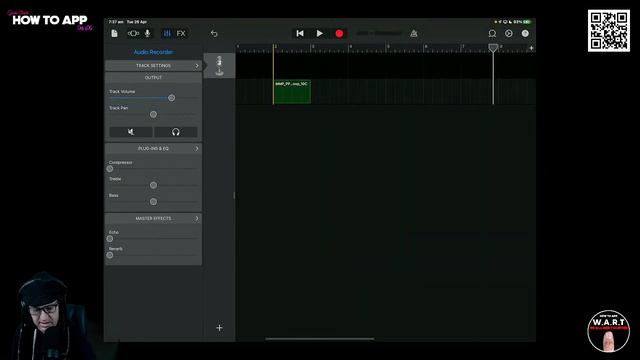This screenshot has width=640, height=360.
Task: Adjust the Bass slider knob
Action: click(153, 202)
